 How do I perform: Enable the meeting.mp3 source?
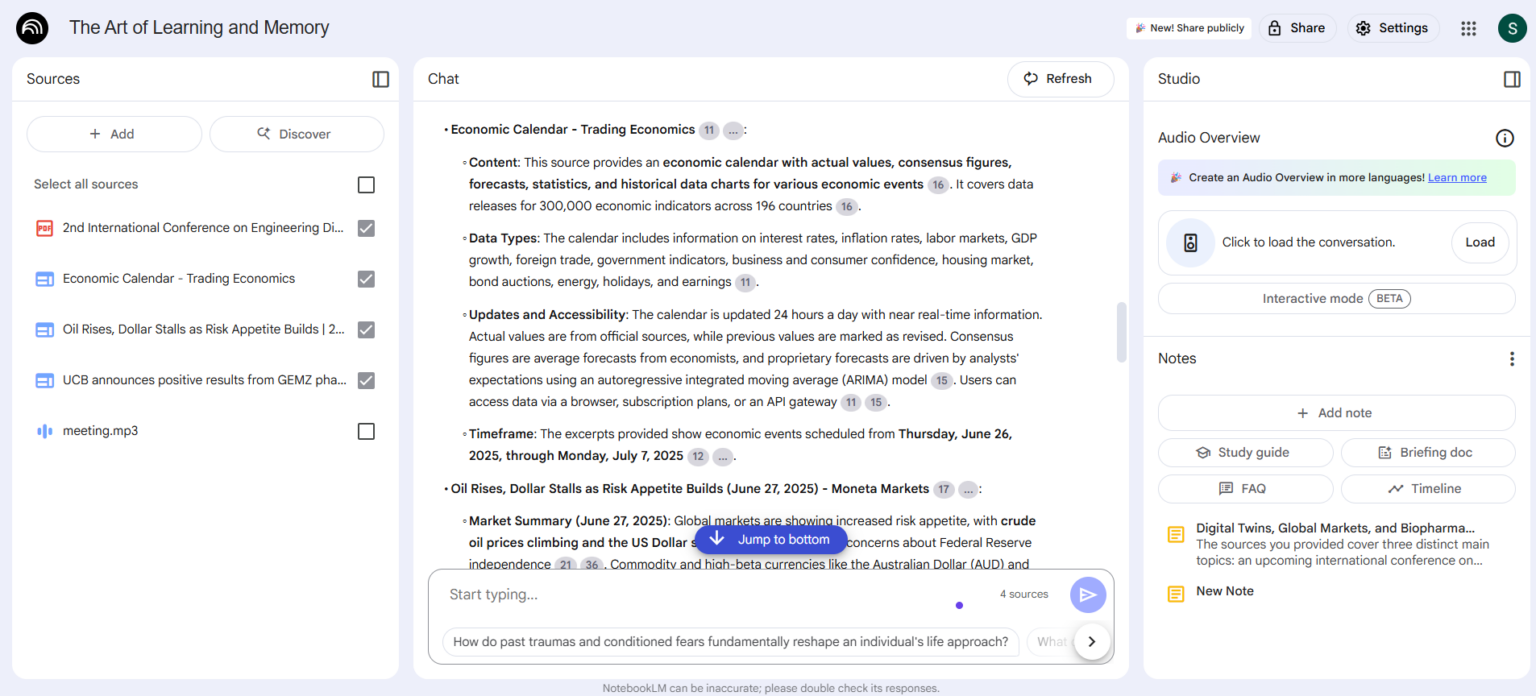point(366,430)
